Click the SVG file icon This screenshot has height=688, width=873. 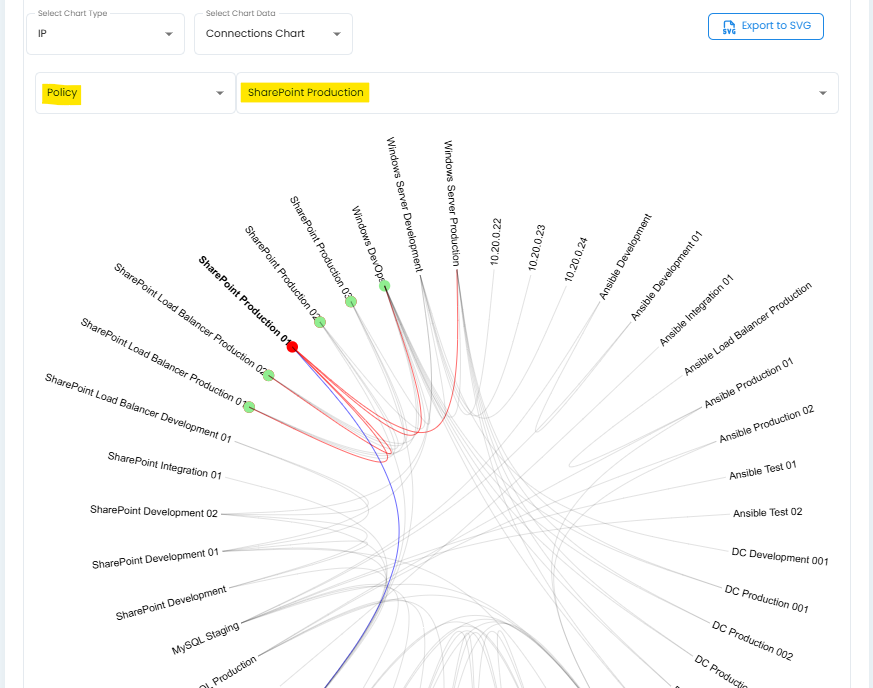click(729, 27)
